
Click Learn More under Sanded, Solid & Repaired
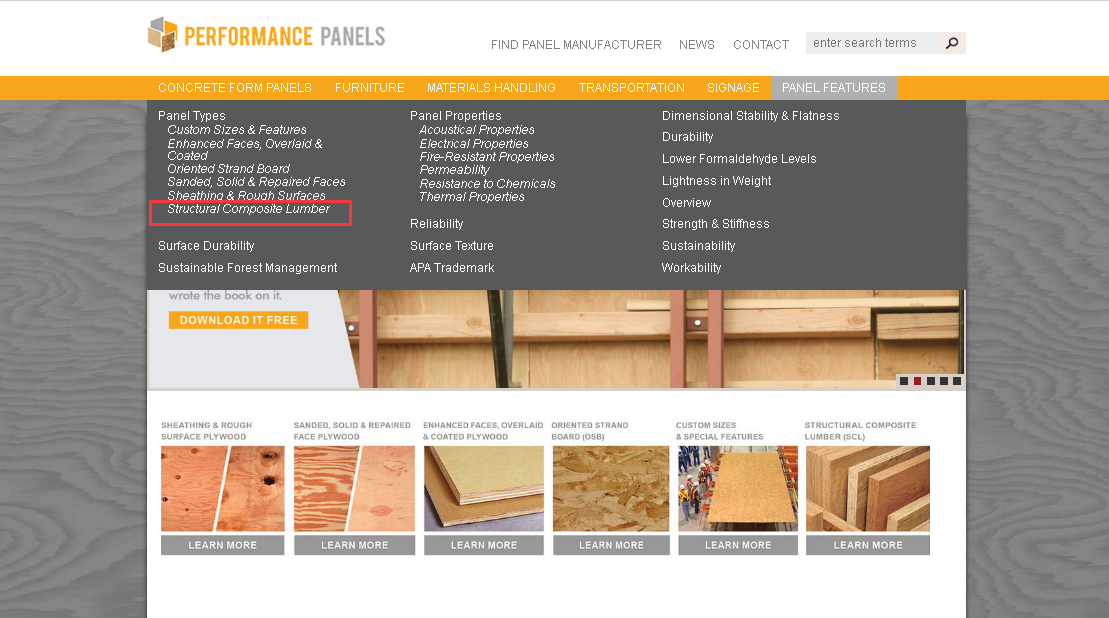tap(354, 545)
